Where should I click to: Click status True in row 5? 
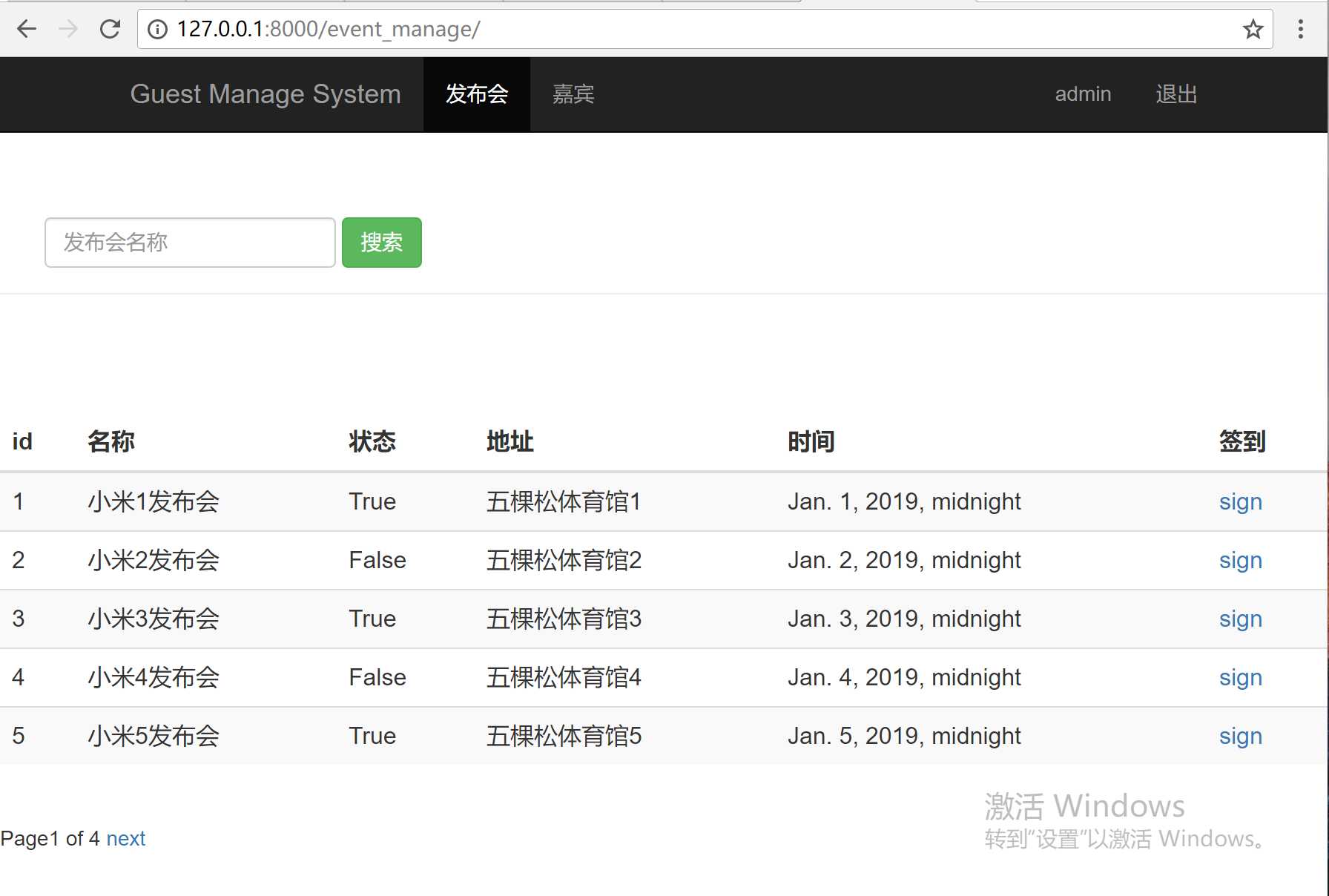[372, 737]
